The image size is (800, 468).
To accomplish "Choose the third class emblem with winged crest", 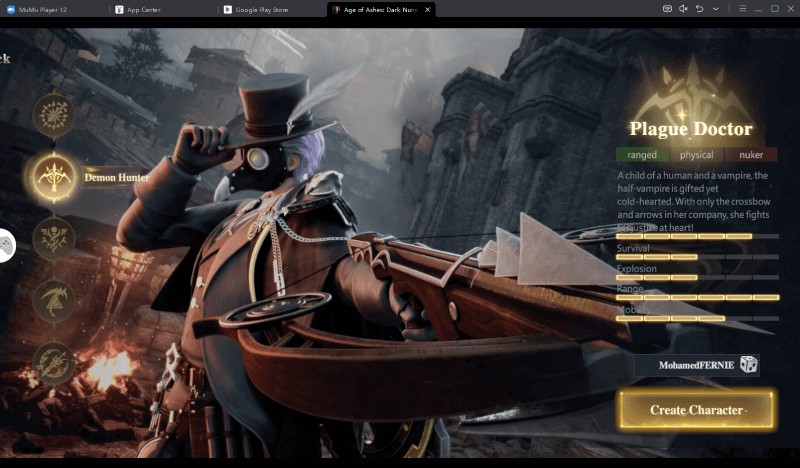I will [x=54, y=239].
